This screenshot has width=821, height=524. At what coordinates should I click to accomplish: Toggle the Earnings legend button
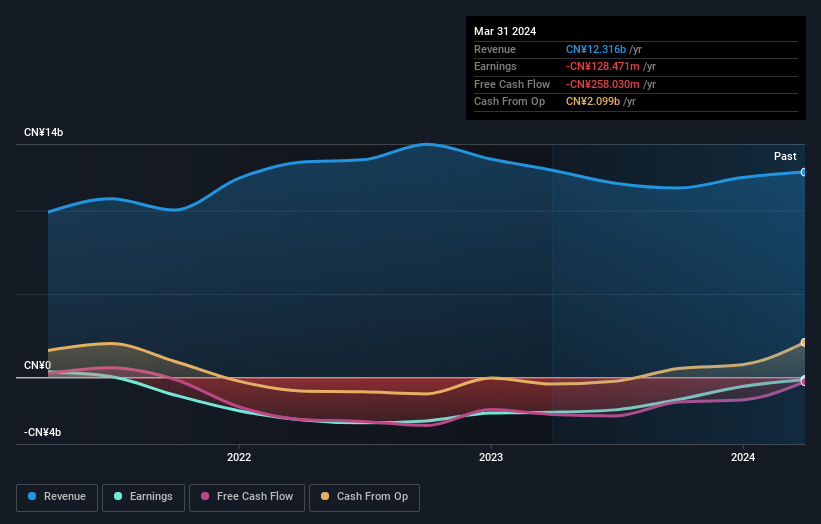(143, 497)
